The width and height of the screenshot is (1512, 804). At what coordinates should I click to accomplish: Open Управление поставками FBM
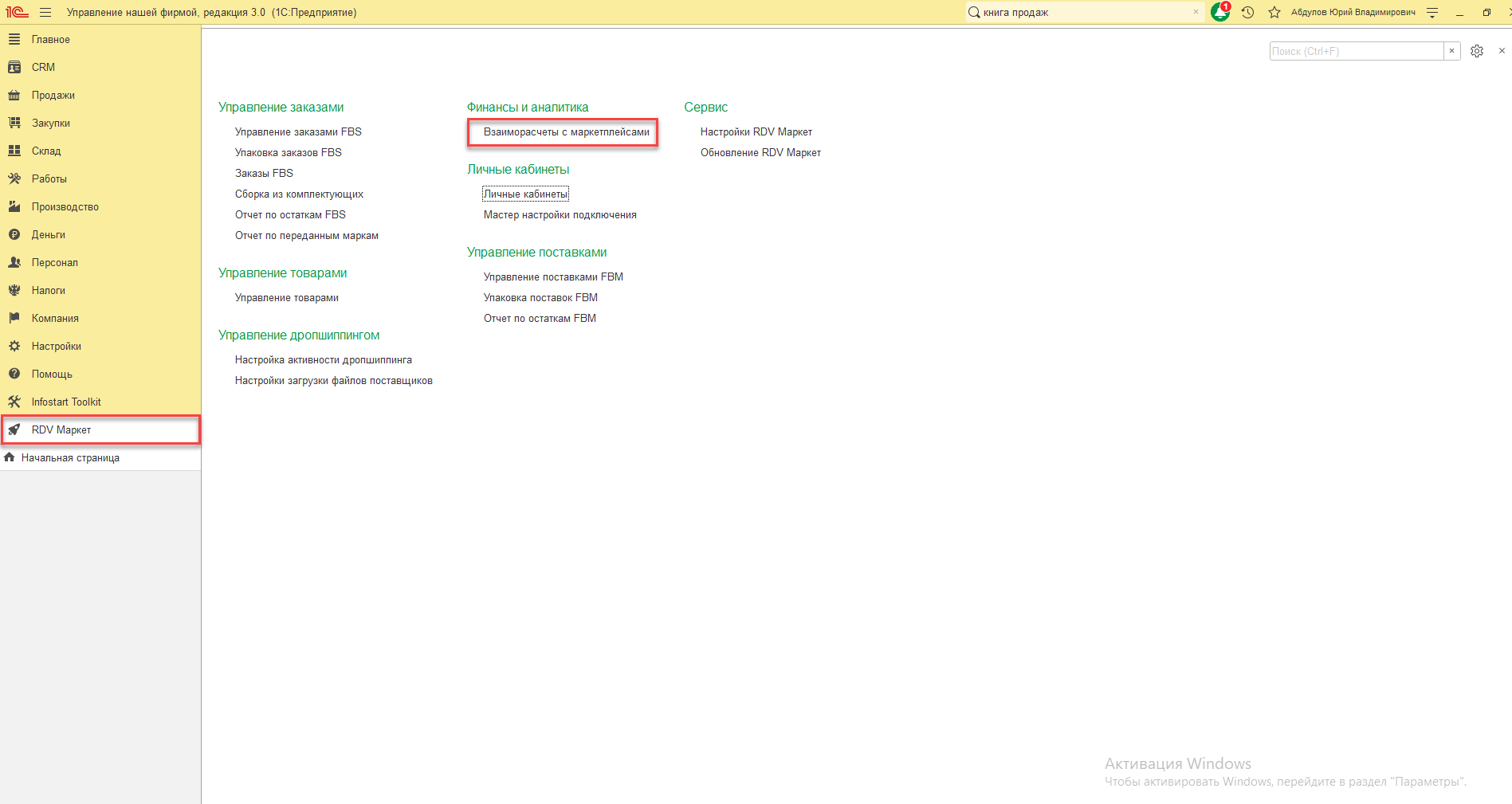click(x=553, y=276)
